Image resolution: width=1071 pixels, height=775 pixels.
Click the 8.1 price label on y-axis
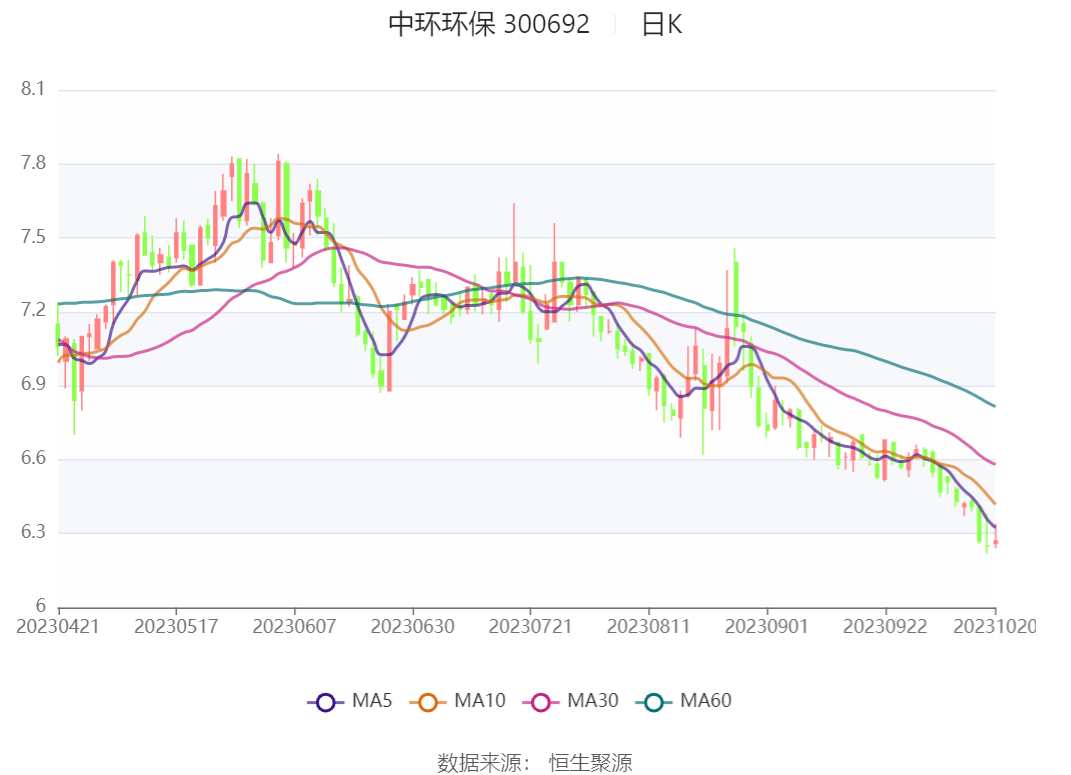33,90
